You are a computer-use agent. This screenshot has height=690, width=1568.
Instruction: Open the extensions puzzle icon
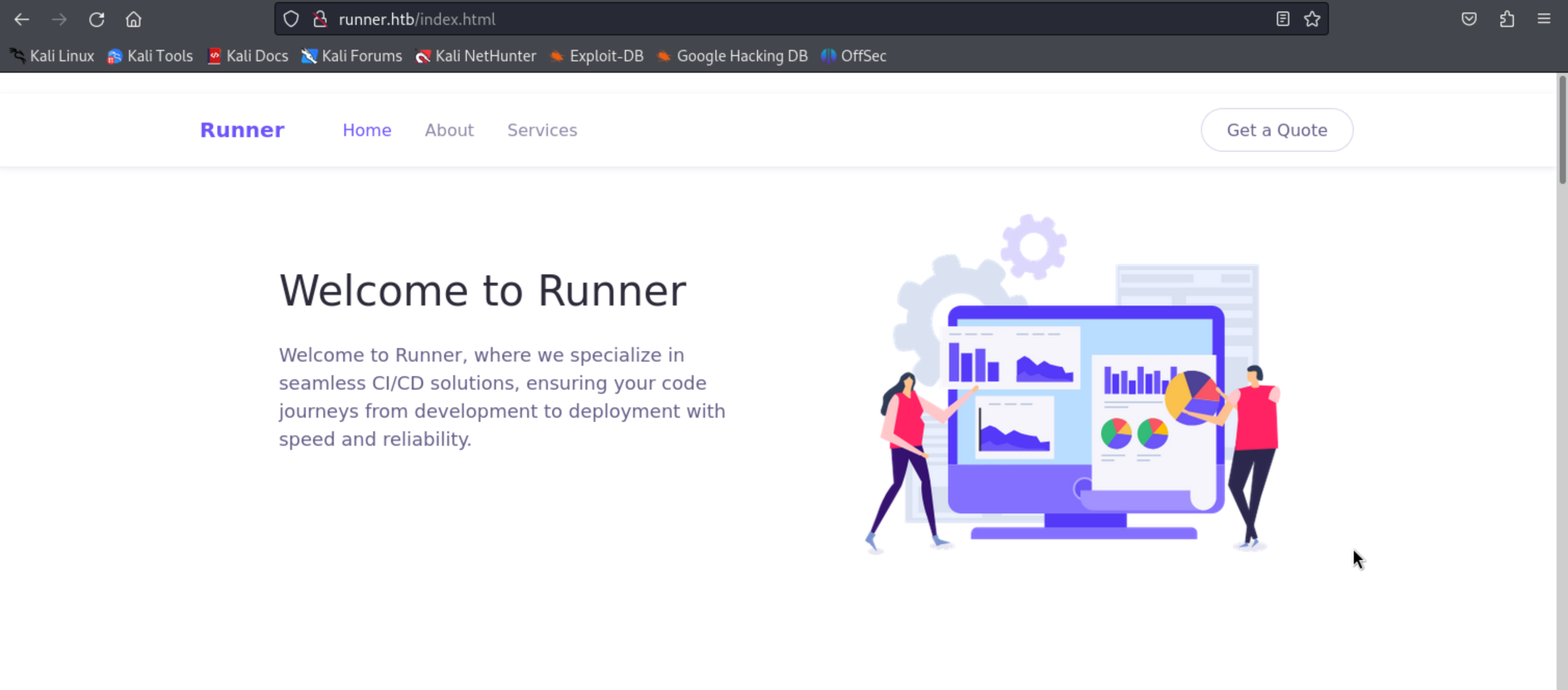[1507, 19]
